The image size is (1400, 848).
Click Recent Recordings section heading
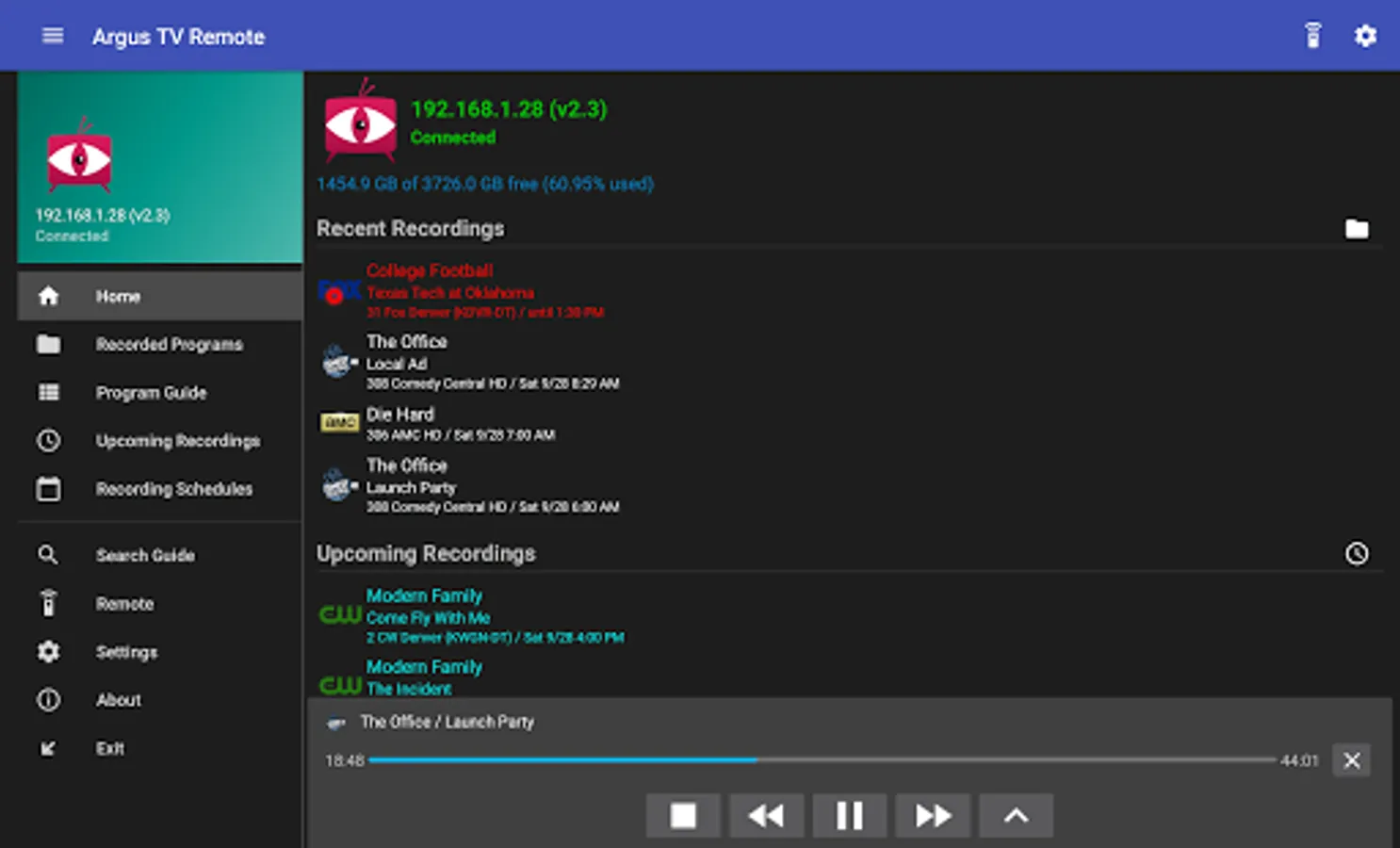pos(410,229)
